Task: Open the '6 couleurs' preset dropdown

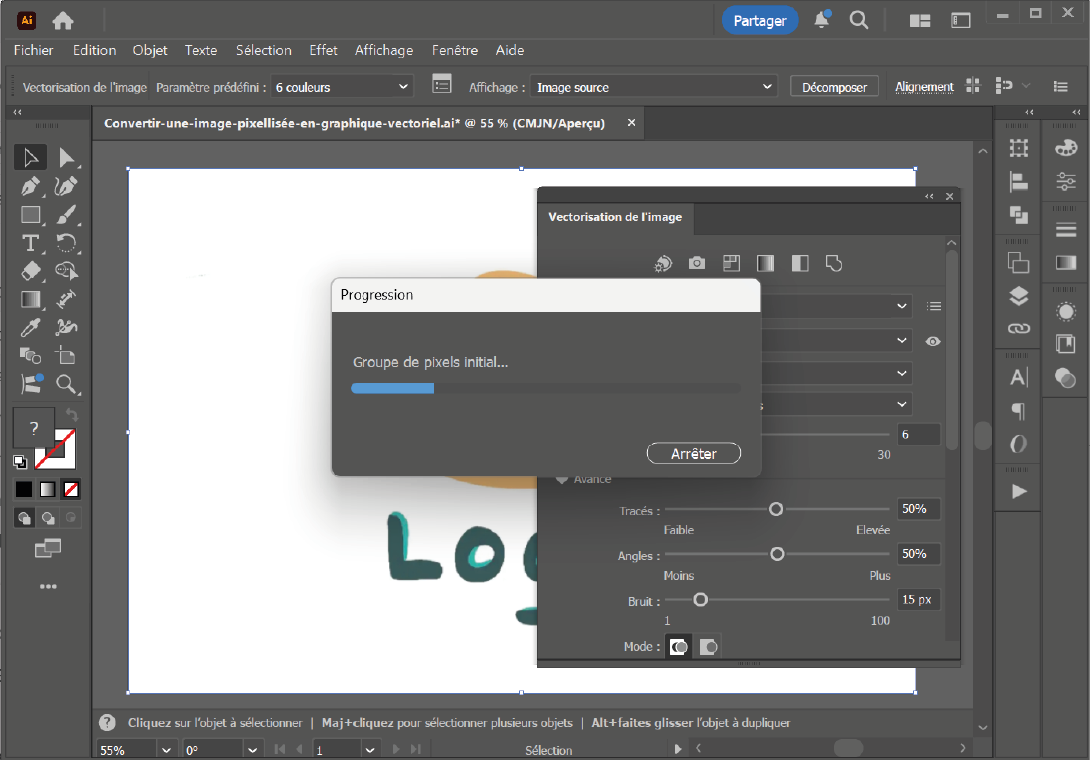Action: point(343,87)
